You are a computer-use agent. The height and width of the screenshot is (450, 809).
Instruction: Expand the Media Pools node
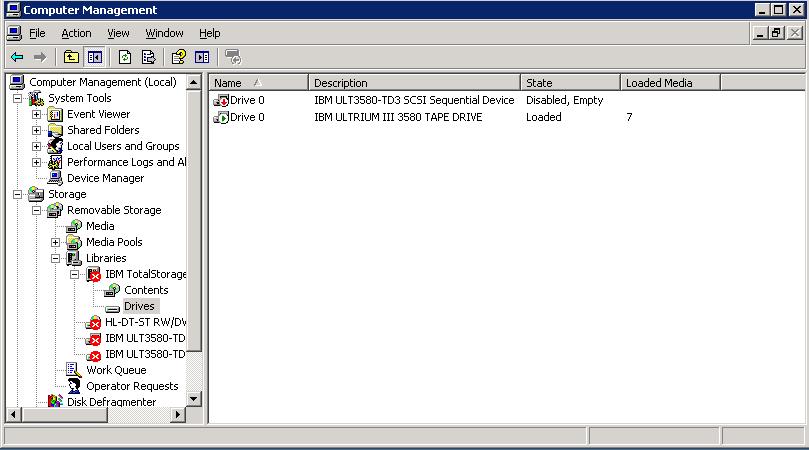(x=56, y=242)
